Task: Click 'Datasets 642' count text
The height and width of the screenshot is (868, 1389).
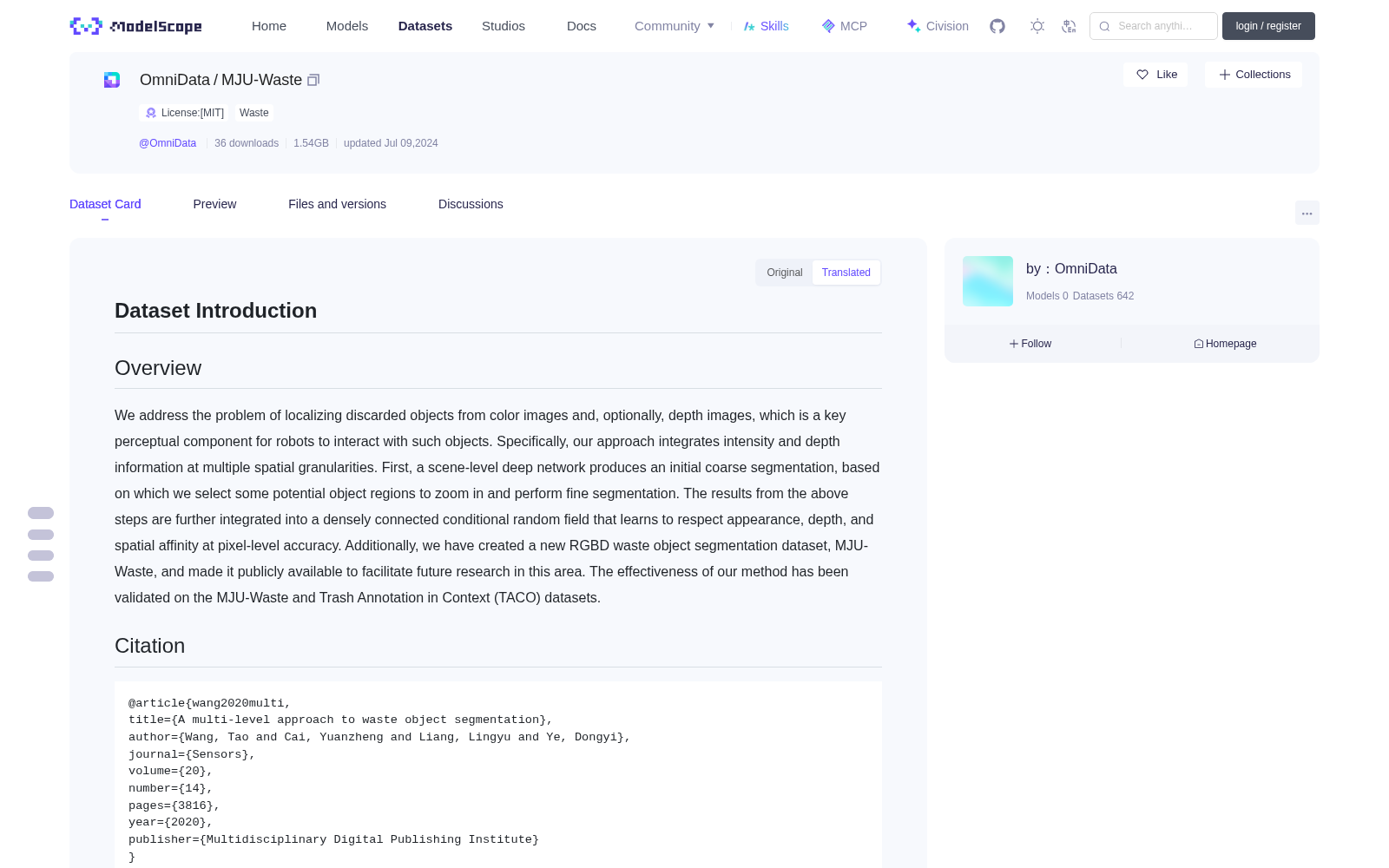Action: coord(1103,296)
